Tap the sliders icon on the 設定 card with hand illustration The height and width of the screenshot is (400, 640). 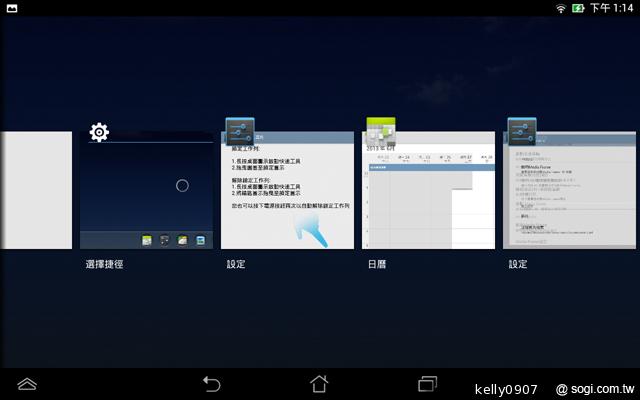click(240, 131)
